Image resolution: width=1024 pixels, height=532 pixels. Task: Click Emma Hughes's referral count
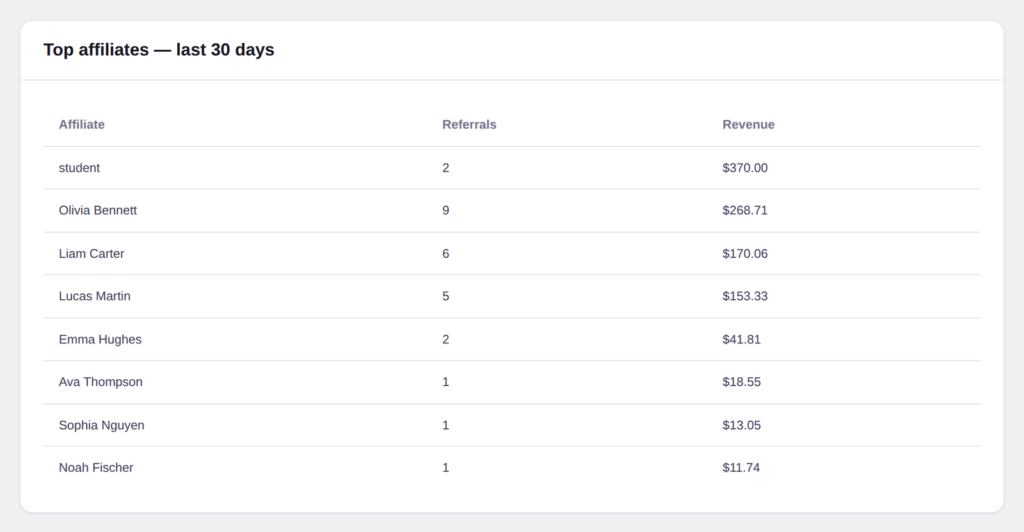coord(445,339)
